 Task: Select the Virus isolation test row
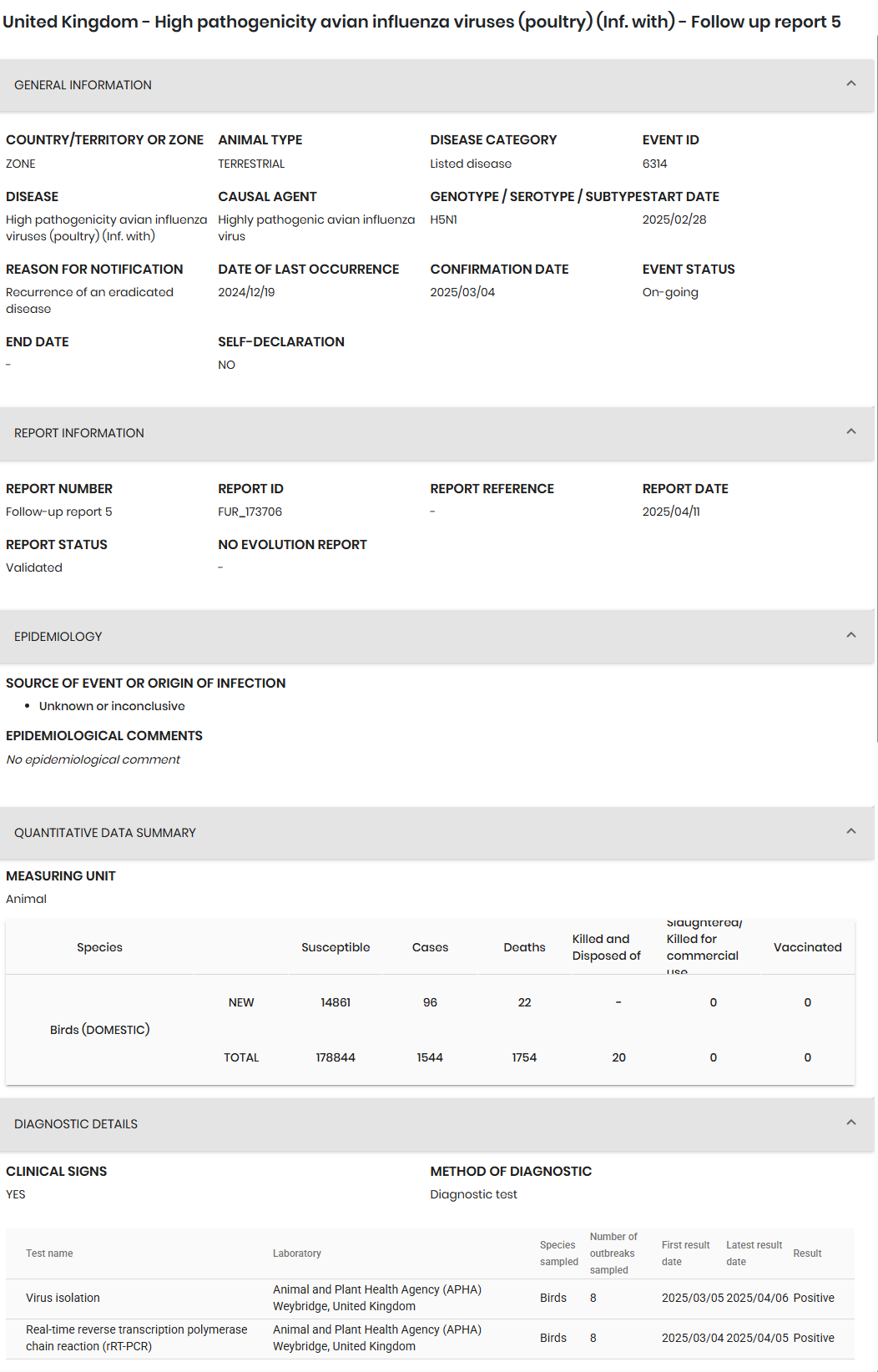click(x=430, y=1299)
